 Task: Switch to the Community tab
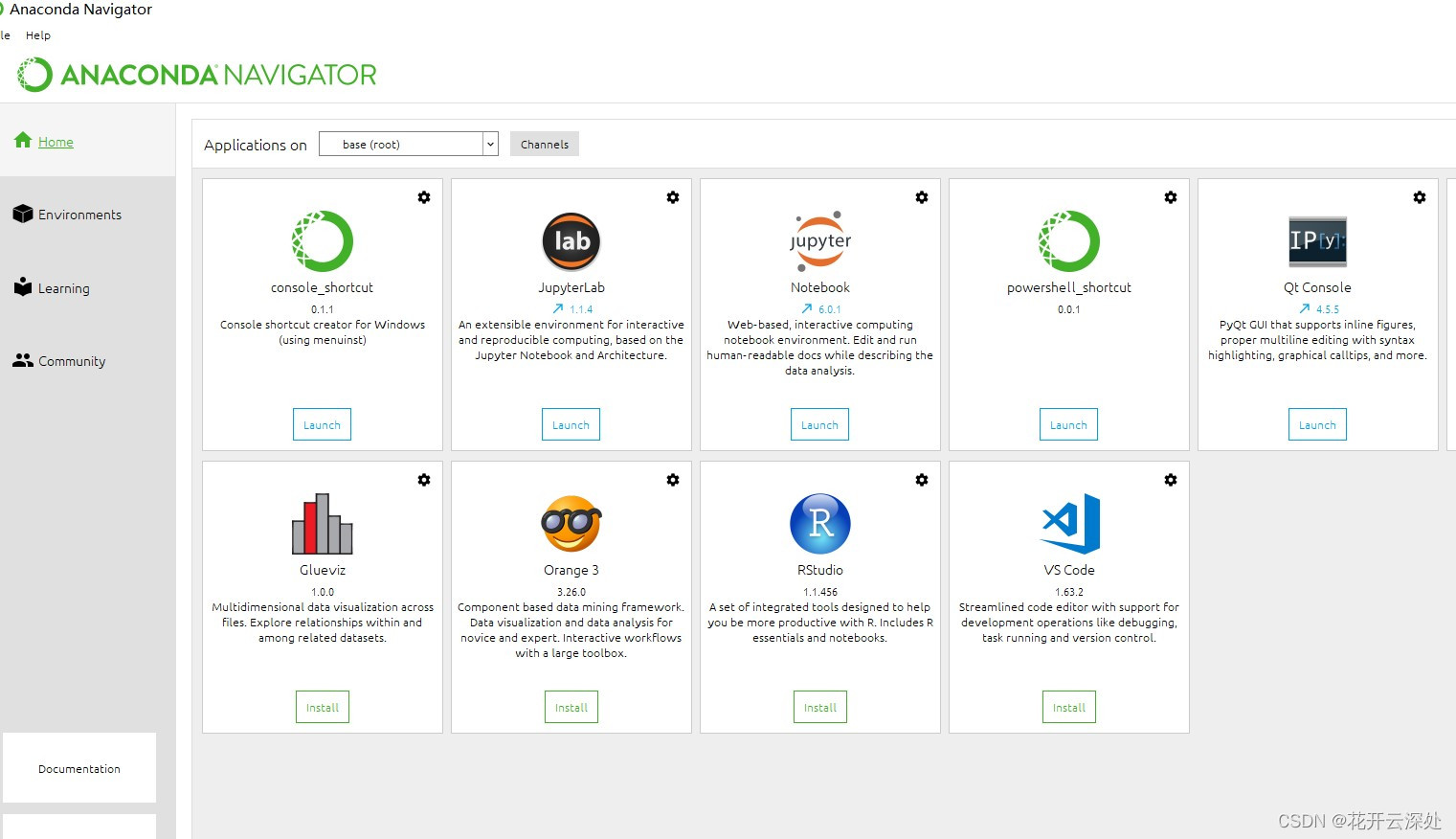[72, 361]
